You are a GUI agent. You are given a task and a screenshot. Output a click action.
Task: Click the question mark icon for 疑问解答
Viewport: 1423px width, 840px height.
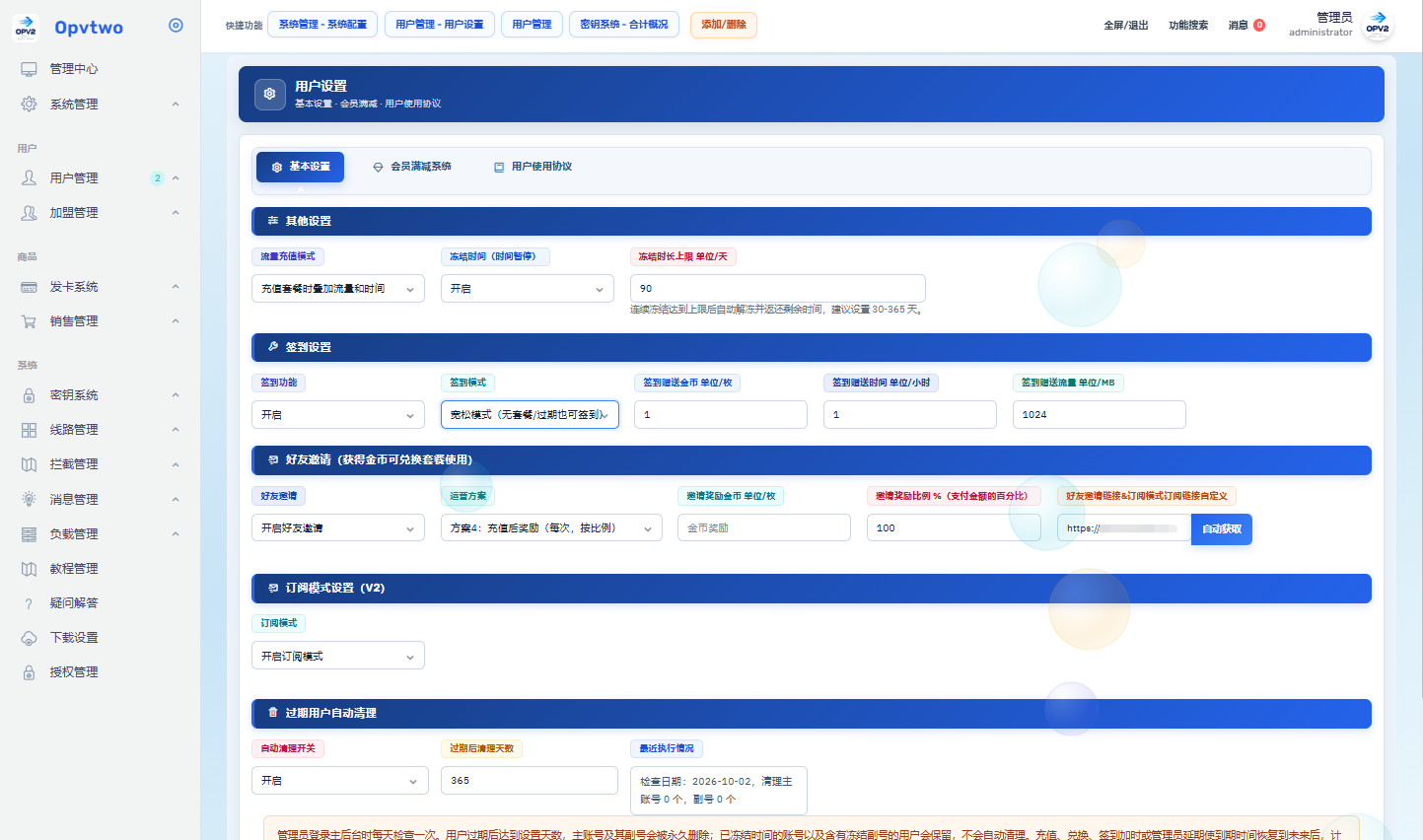29,603
